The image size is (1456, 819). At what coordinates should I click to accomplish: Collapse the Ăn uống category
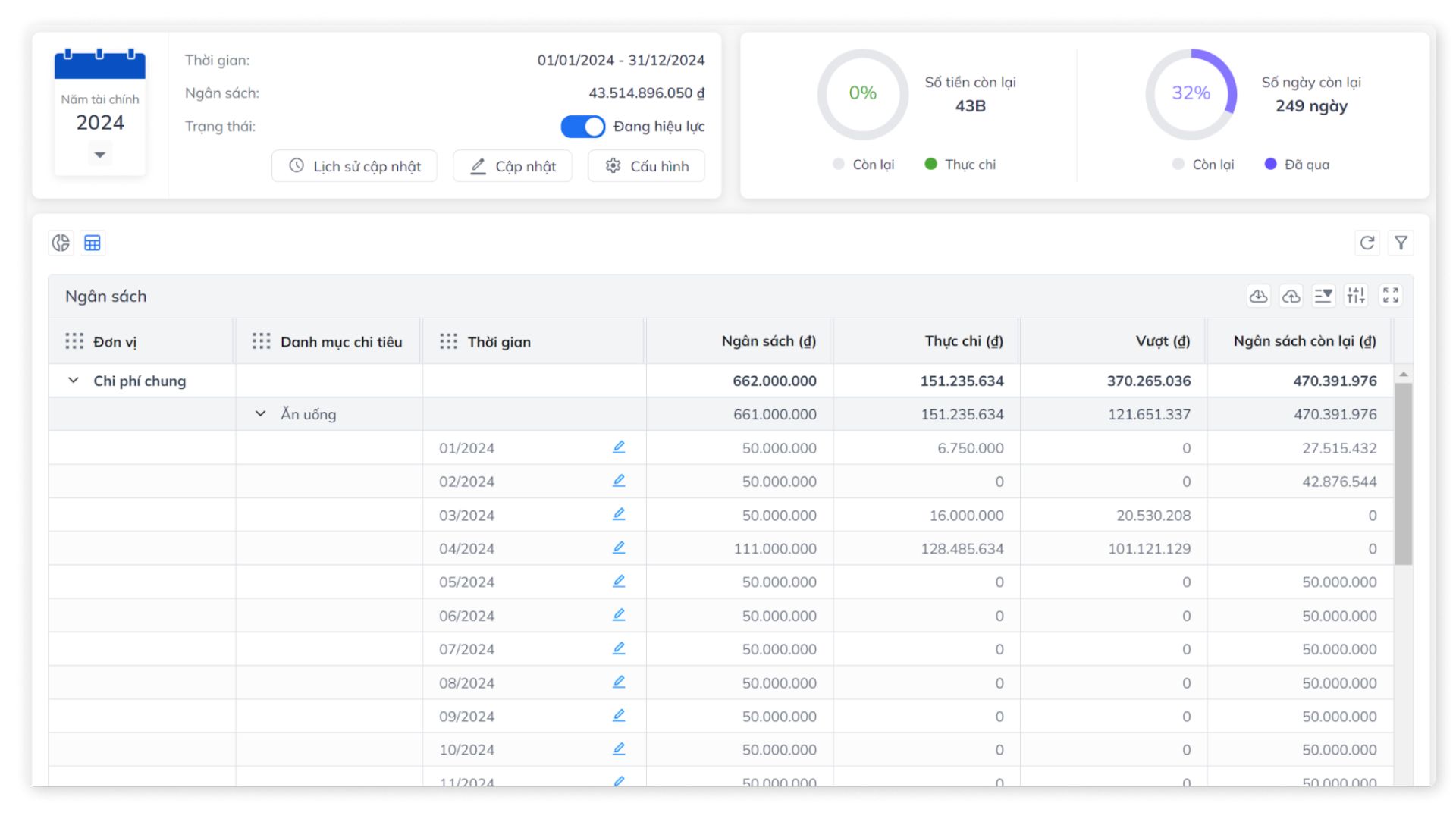pos(260,414)
